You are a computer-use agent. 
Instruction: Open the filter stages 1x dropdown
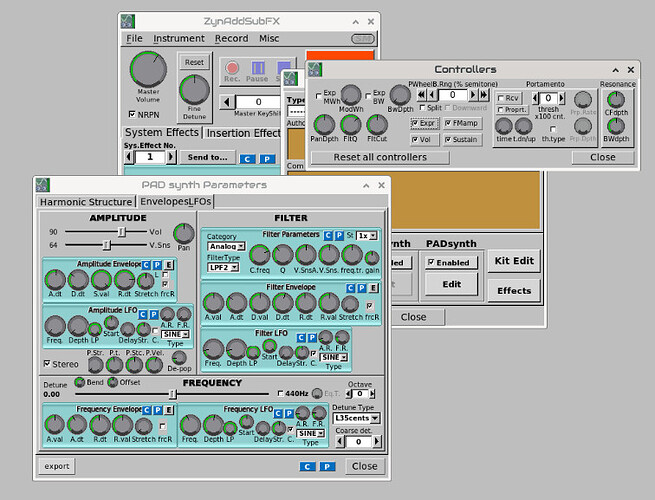coord(366,236)
